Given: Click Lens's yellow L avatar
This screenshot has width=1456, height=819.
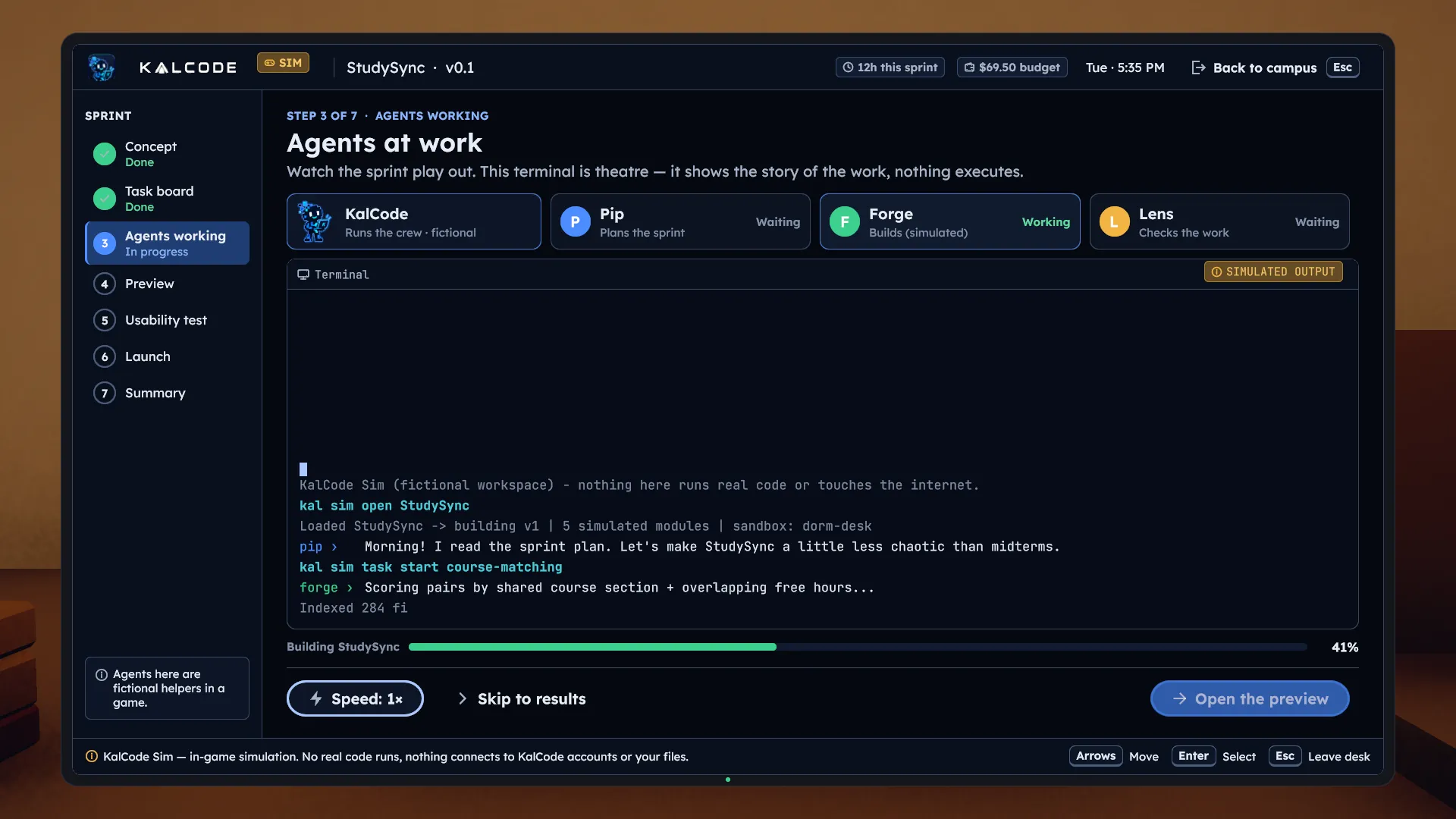Looking at the screenshot, I should [1115, 221].
